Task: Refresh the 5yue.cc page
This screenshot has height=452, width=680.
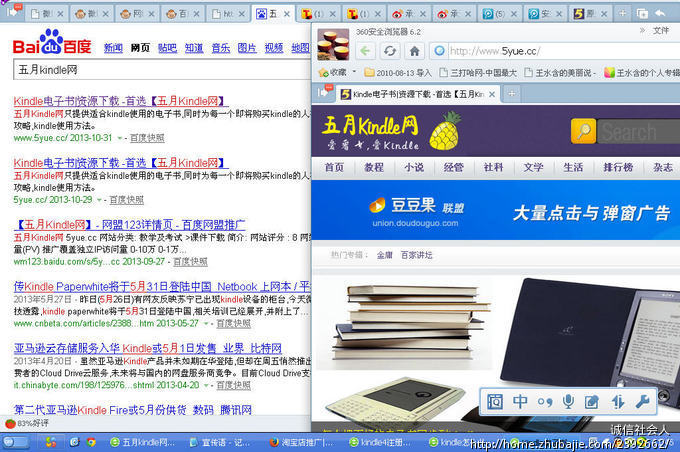Action: click(390, 51)
